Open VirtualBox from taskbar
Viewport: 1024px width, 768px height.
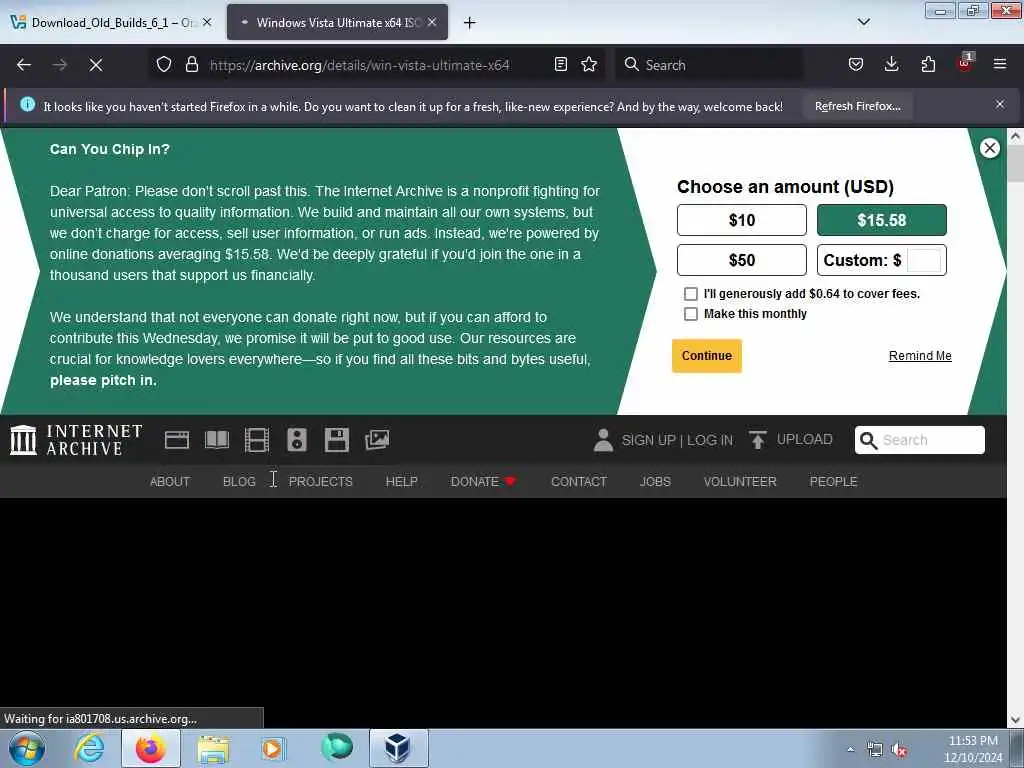point(398,748)
